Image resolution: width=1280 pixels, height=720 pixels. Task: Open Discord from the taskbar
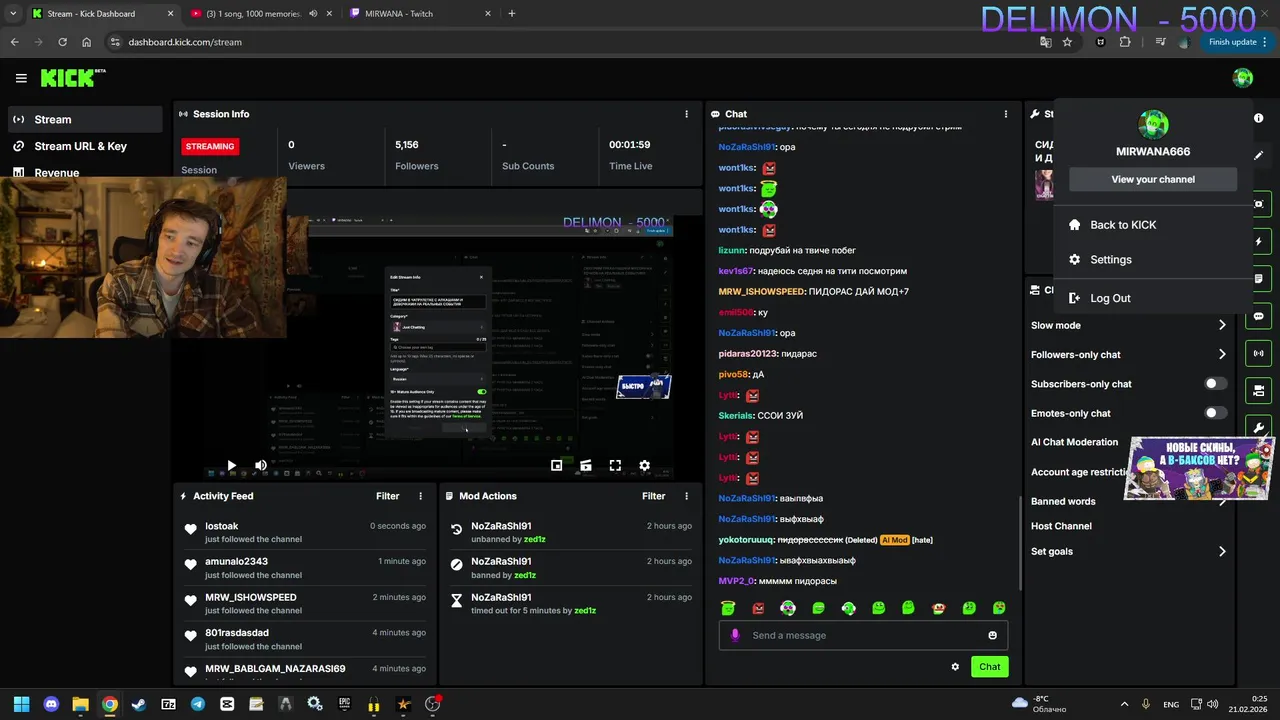click(x=51, y=704)
